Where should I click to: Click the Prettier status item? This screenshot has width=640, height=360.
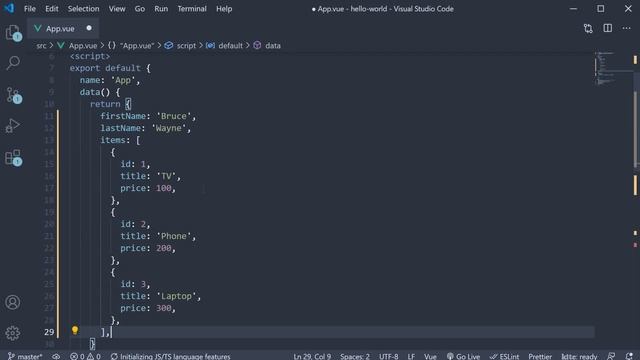click(540, 356)
